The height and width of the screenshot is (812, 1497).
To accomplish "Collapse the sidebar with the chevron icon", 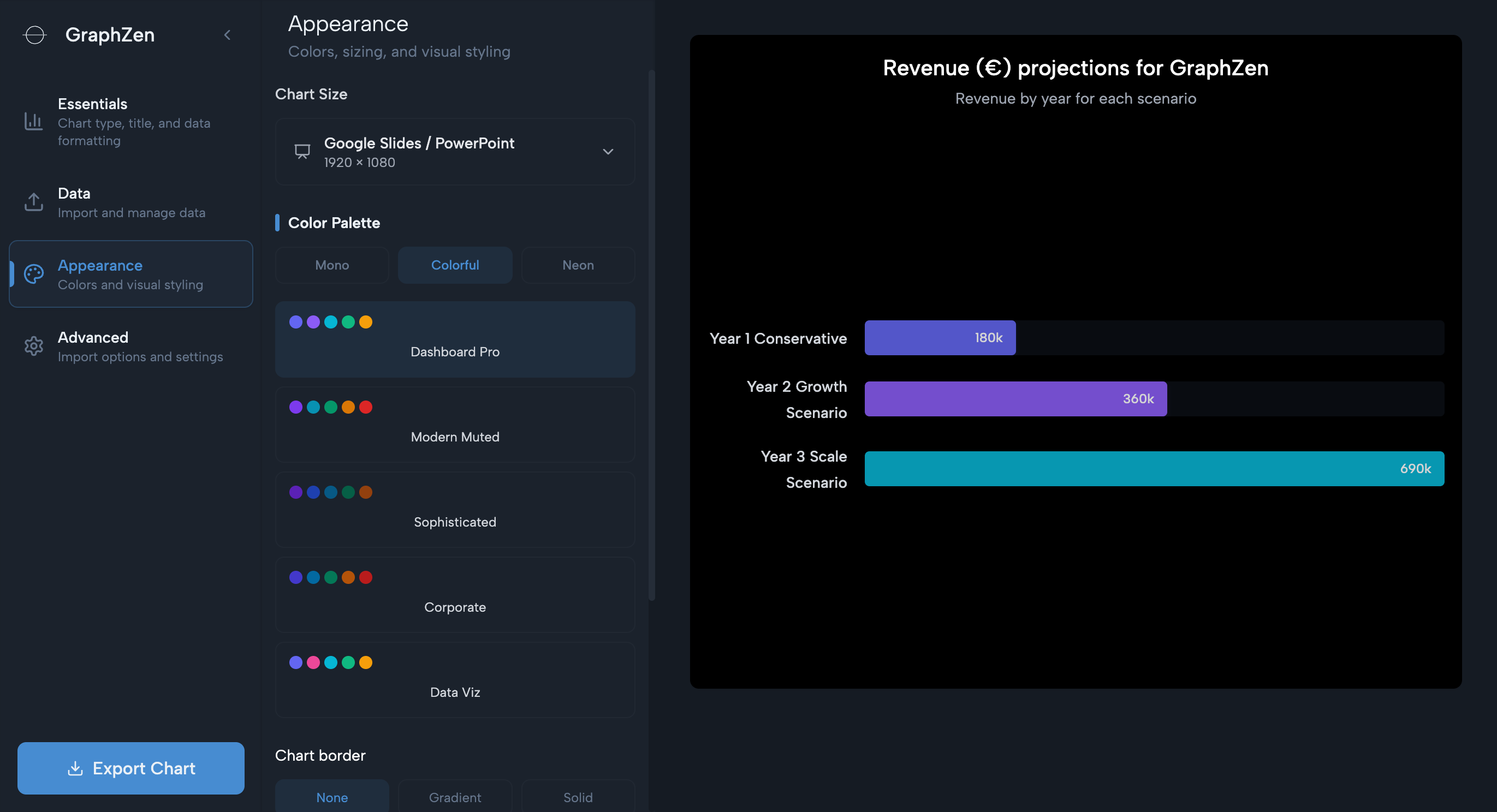I will tap(227, 34).
